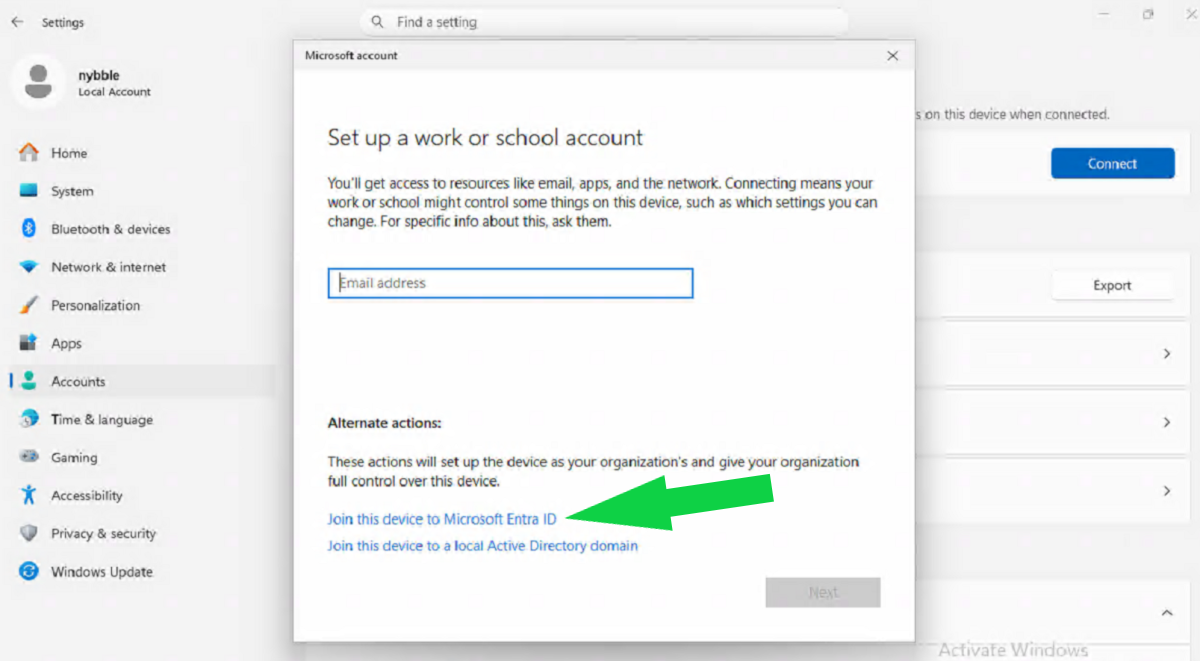Click the Connect button
The height and width of the screenshot is (661, 1200).
pos(1112,163)
